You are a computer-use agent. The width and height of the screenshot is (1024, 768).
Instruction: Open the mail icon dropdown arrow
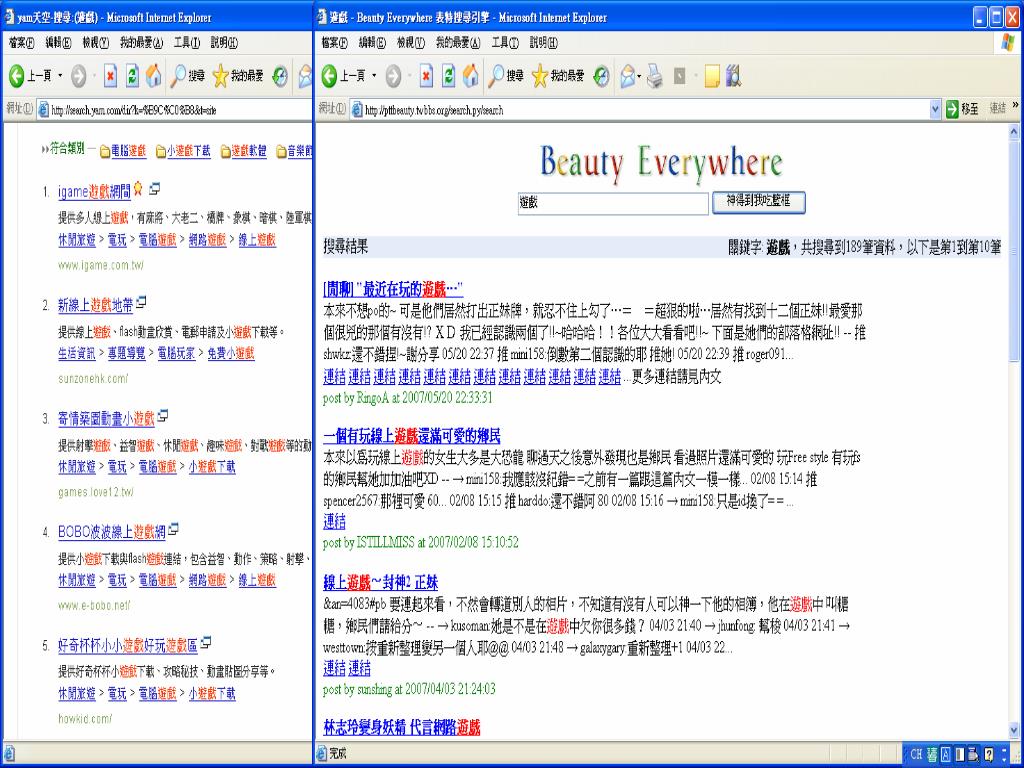tap(639, 77)
